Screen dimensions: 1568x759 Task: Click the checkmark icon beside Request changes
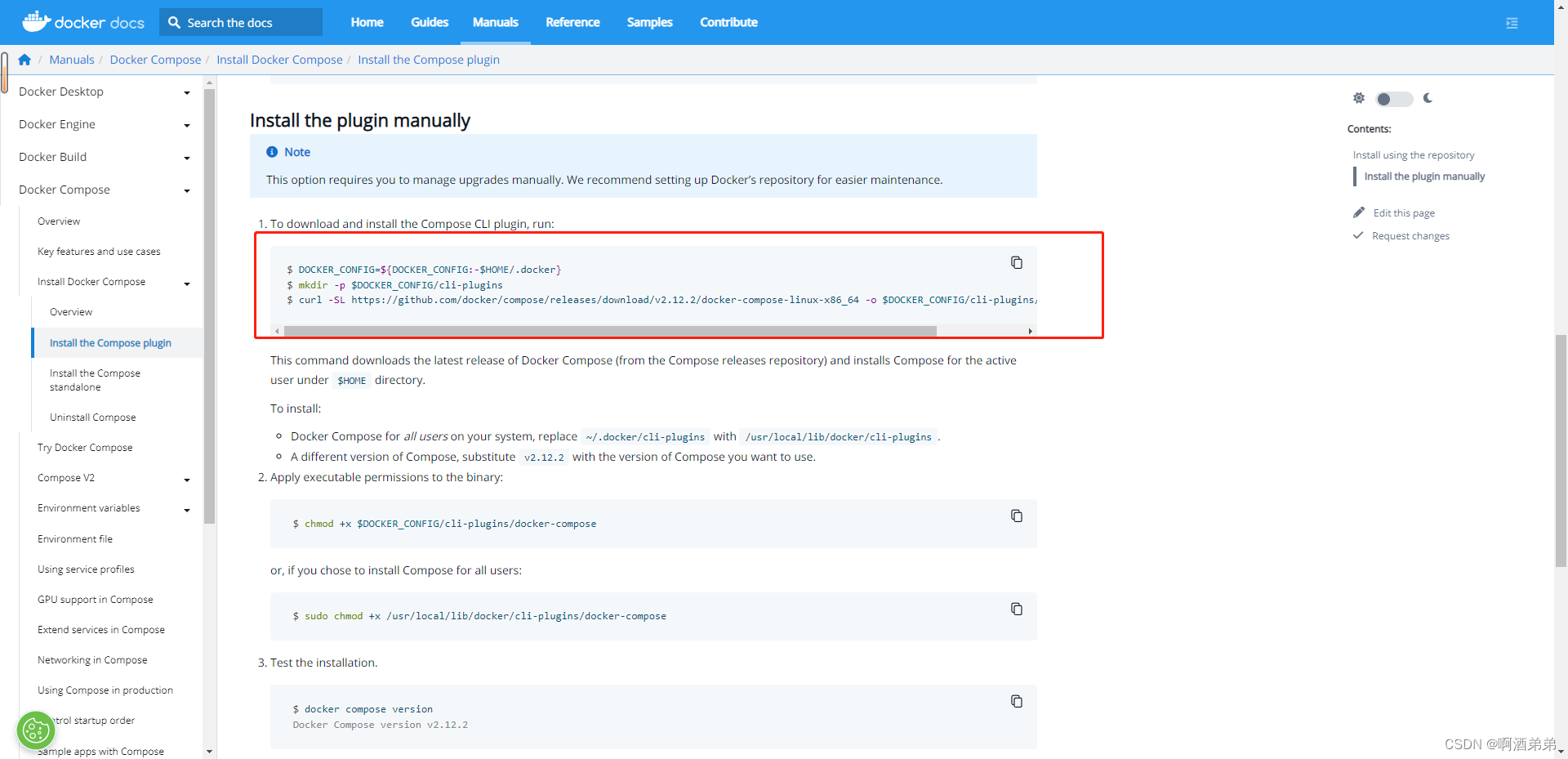point(1358,235)
